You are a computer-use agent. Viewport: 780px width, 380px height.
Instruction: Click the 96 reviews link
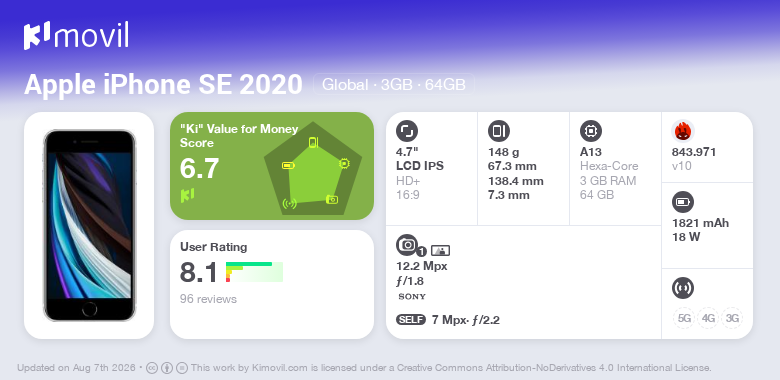[x=208, y=299]
